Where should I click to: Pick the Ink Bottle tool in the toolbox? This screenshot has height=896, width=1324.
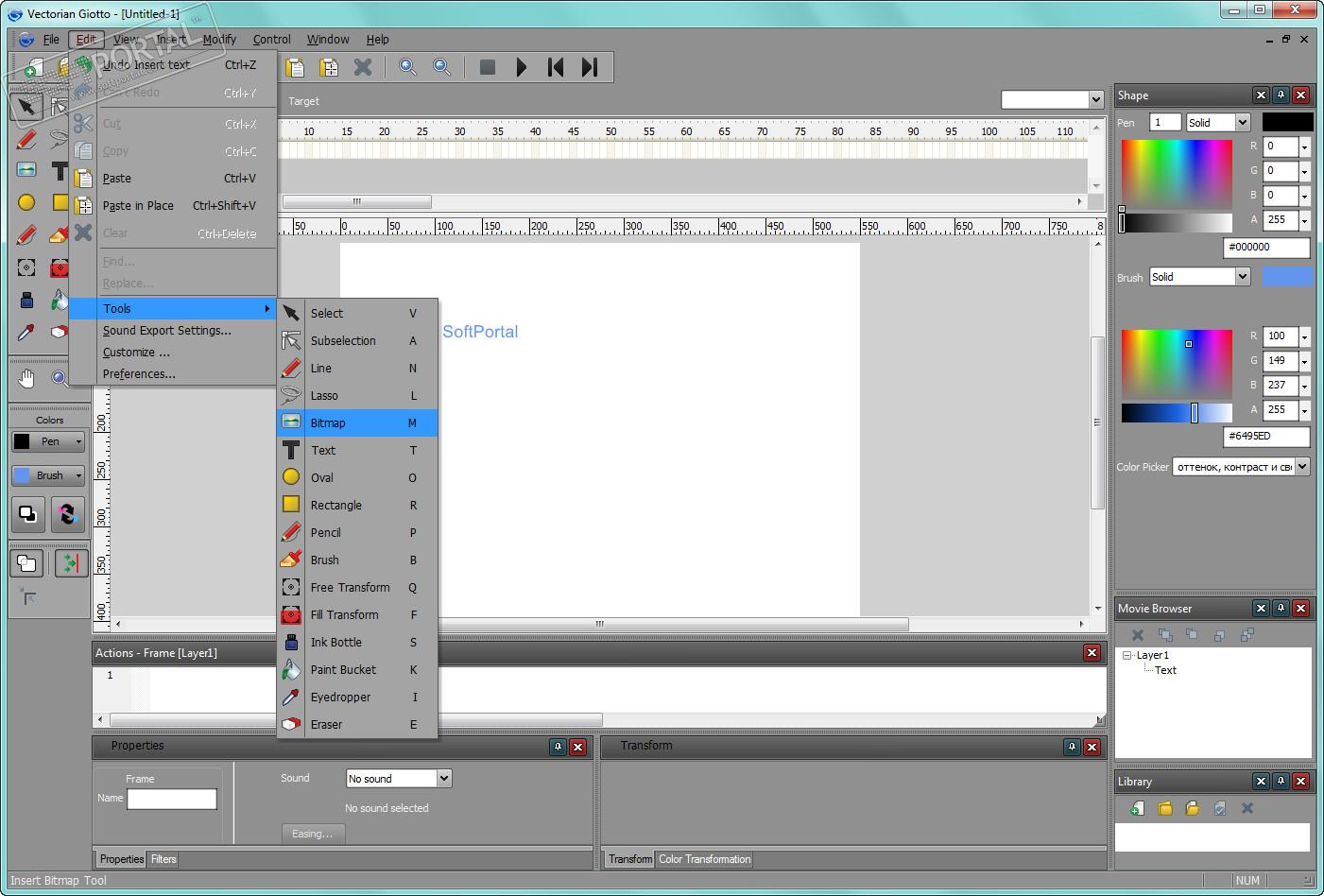26,301
